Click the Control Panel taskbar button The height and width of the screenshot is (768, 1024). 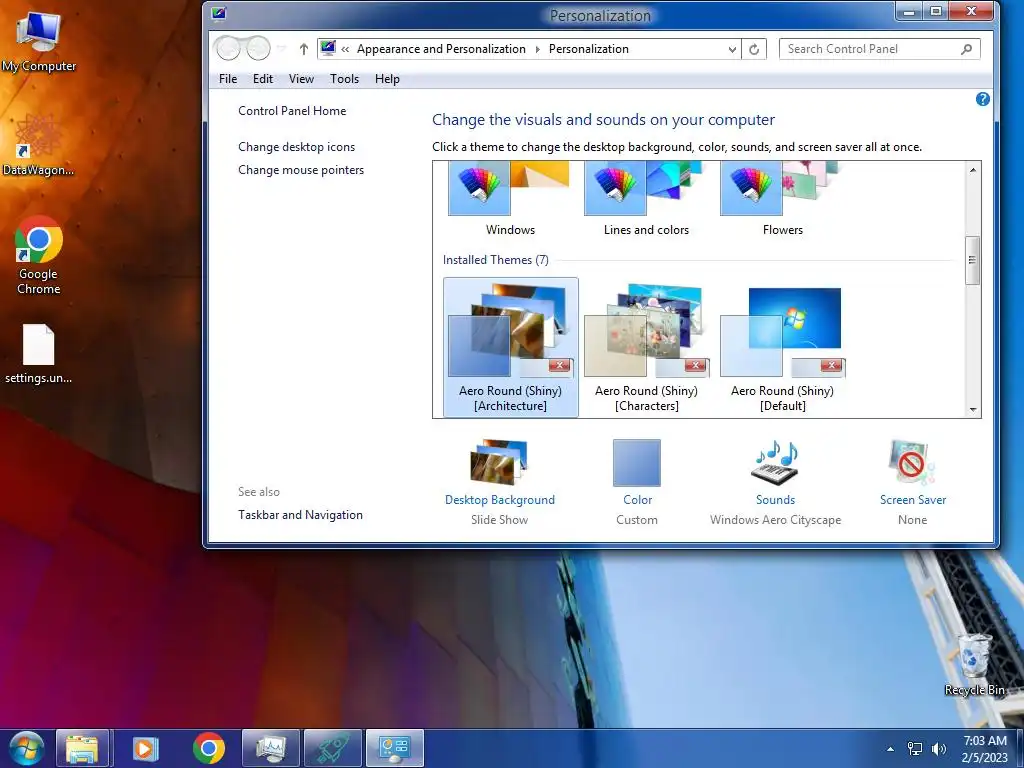click(394, 748)
